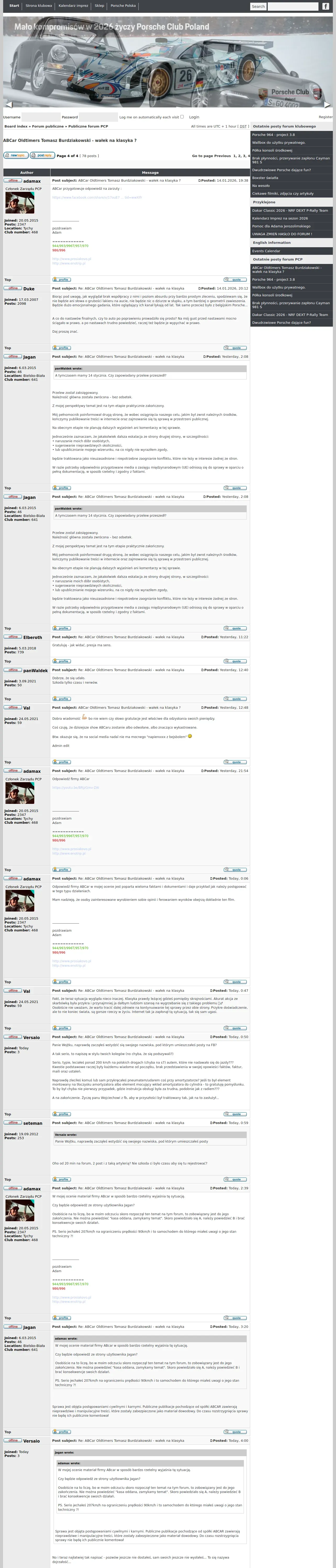The width and height of the screenshot is (336, 1568).
Task: Open profile button under Jagan's Today 3:20 post
Action: click(x=61, y=1431)
